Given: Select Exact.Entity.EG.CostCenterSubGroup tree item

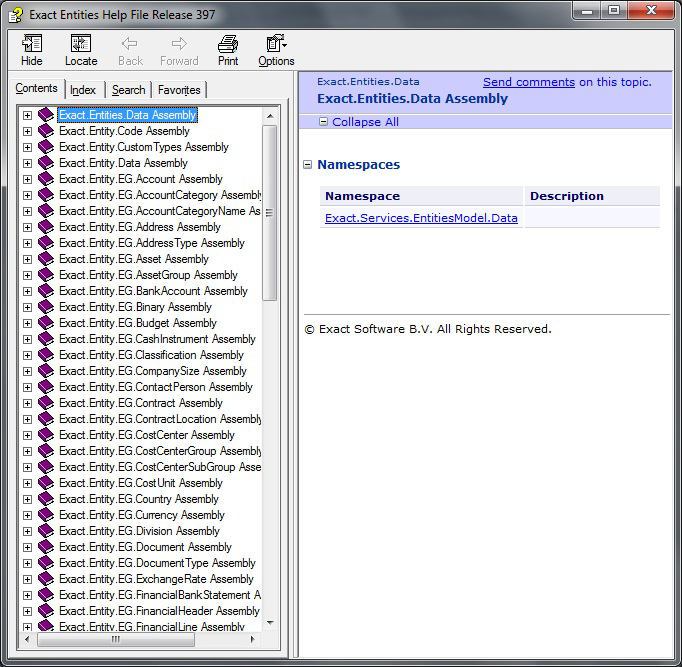Looking at the screenshot, I should coord(160,467).
